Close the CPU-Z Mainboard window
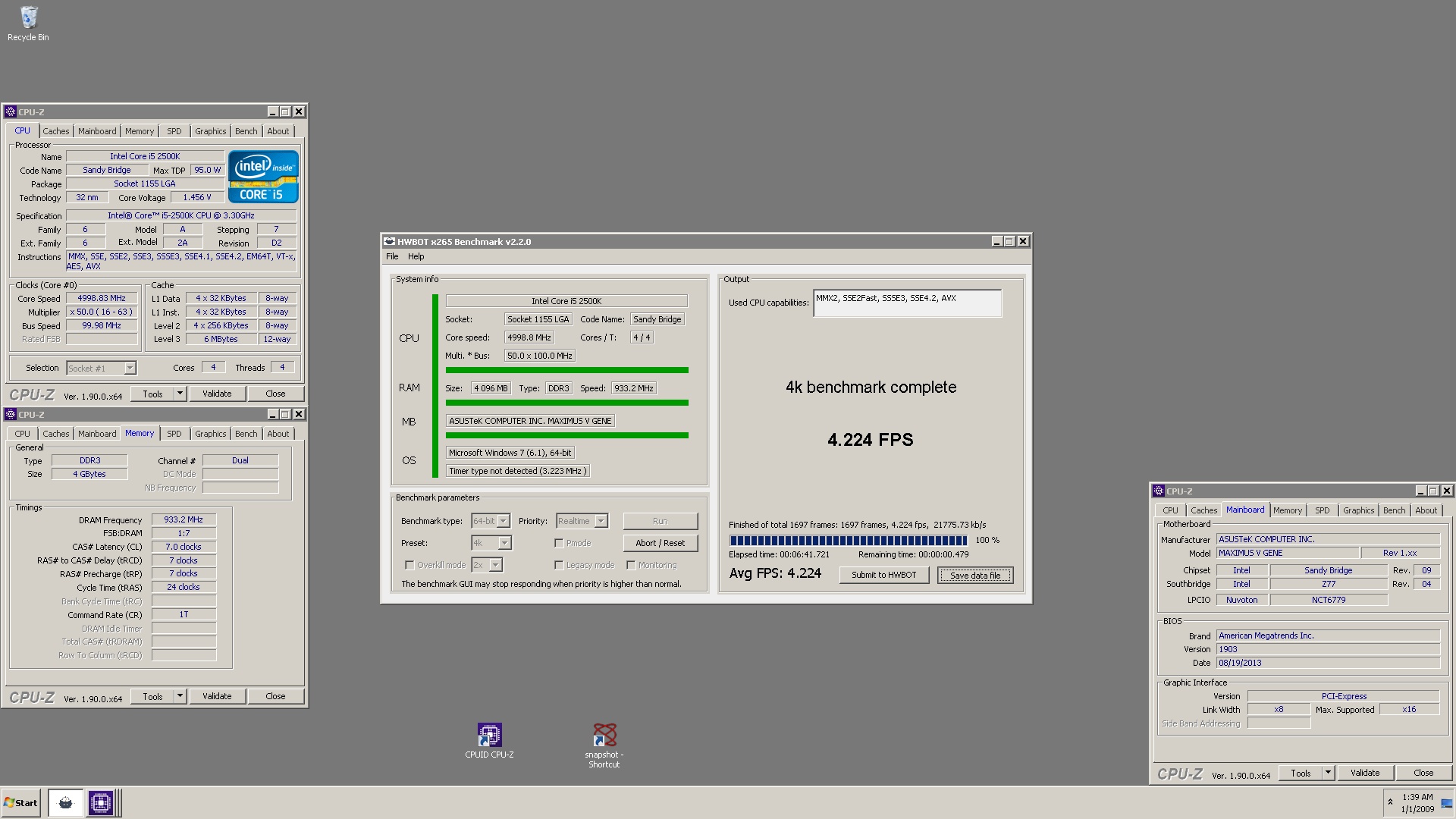Screen dimensions: 1456x819 pos(1447,491)
